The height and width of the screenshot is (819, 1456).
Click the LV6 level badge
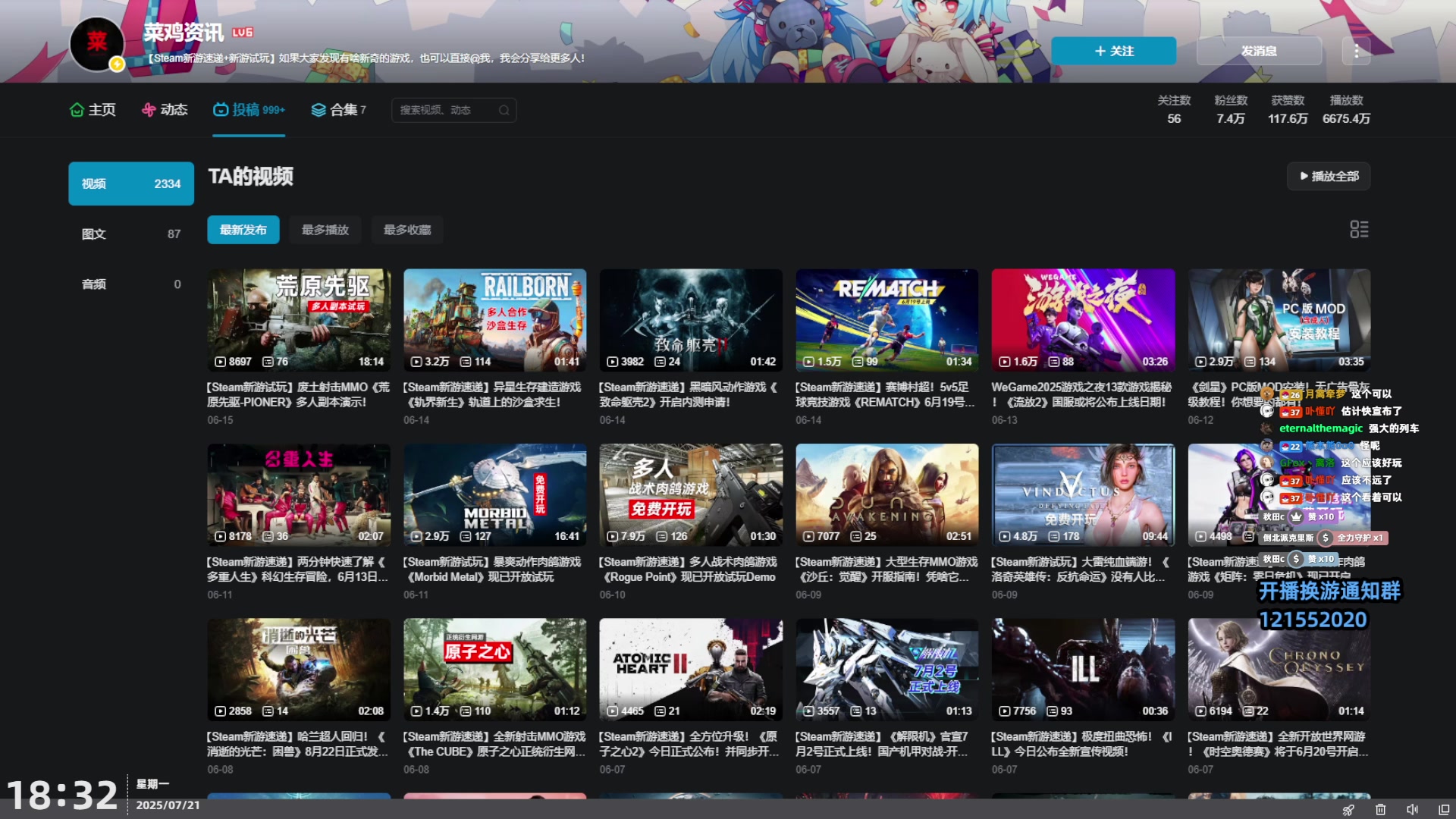pos(243,33)
